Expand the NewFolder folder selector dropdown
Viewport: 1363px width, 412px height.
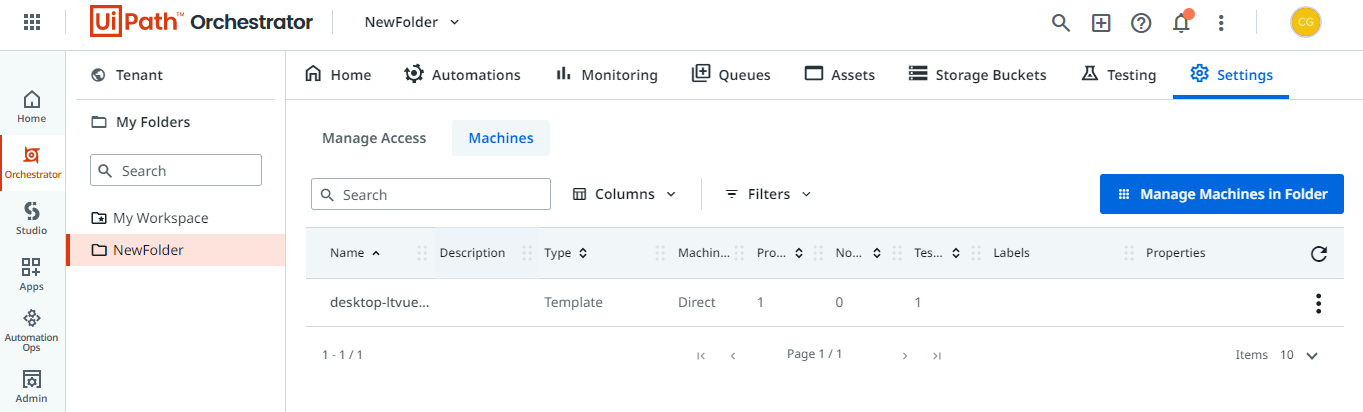click(413, 22)
